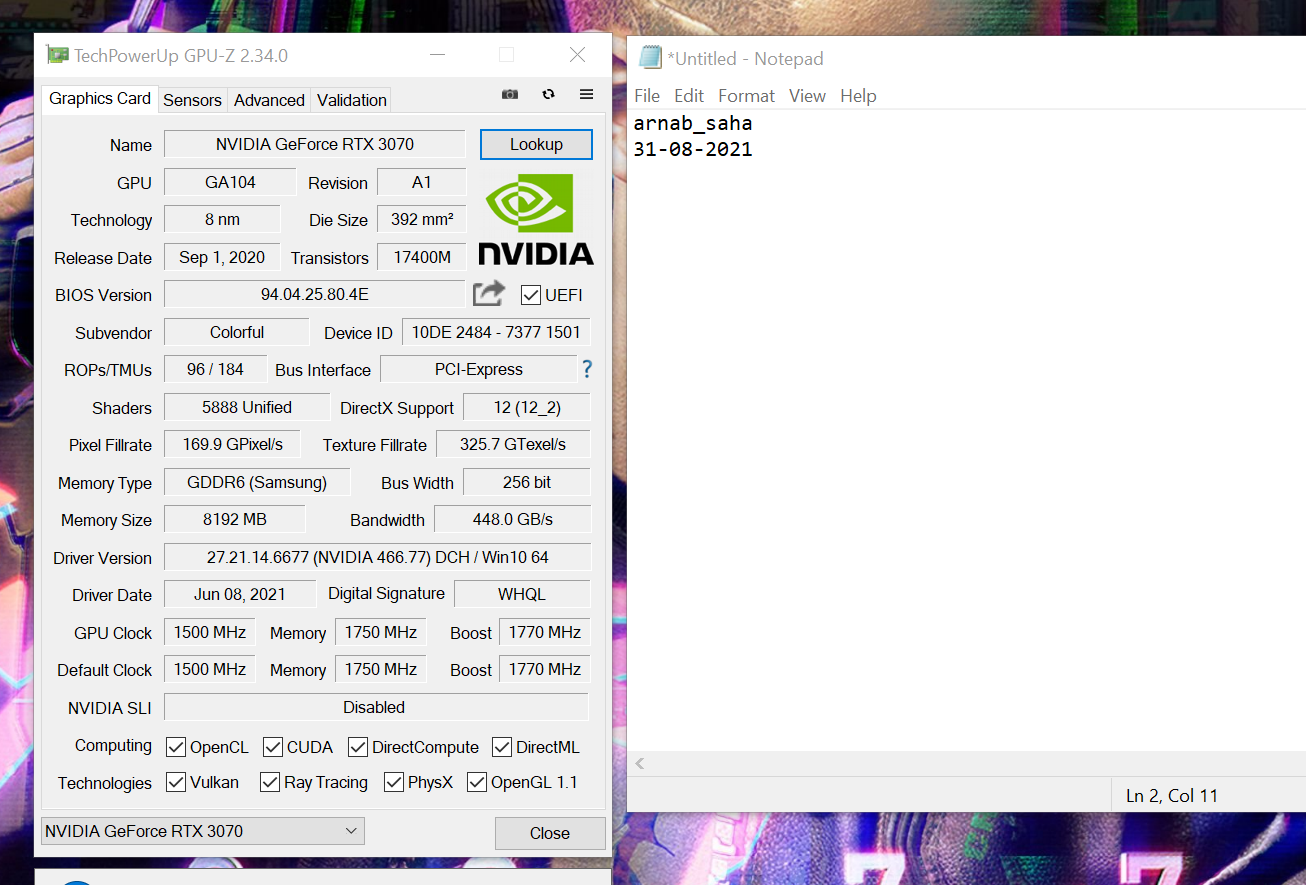Click the Bus Interface question mark icon

point(587,369)
